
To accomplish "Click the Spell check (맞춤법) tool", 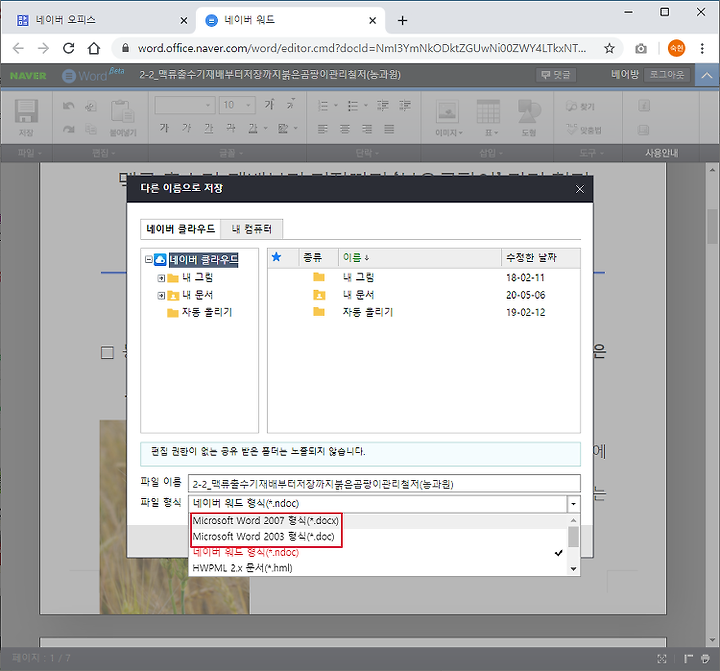I will [583, 130].
